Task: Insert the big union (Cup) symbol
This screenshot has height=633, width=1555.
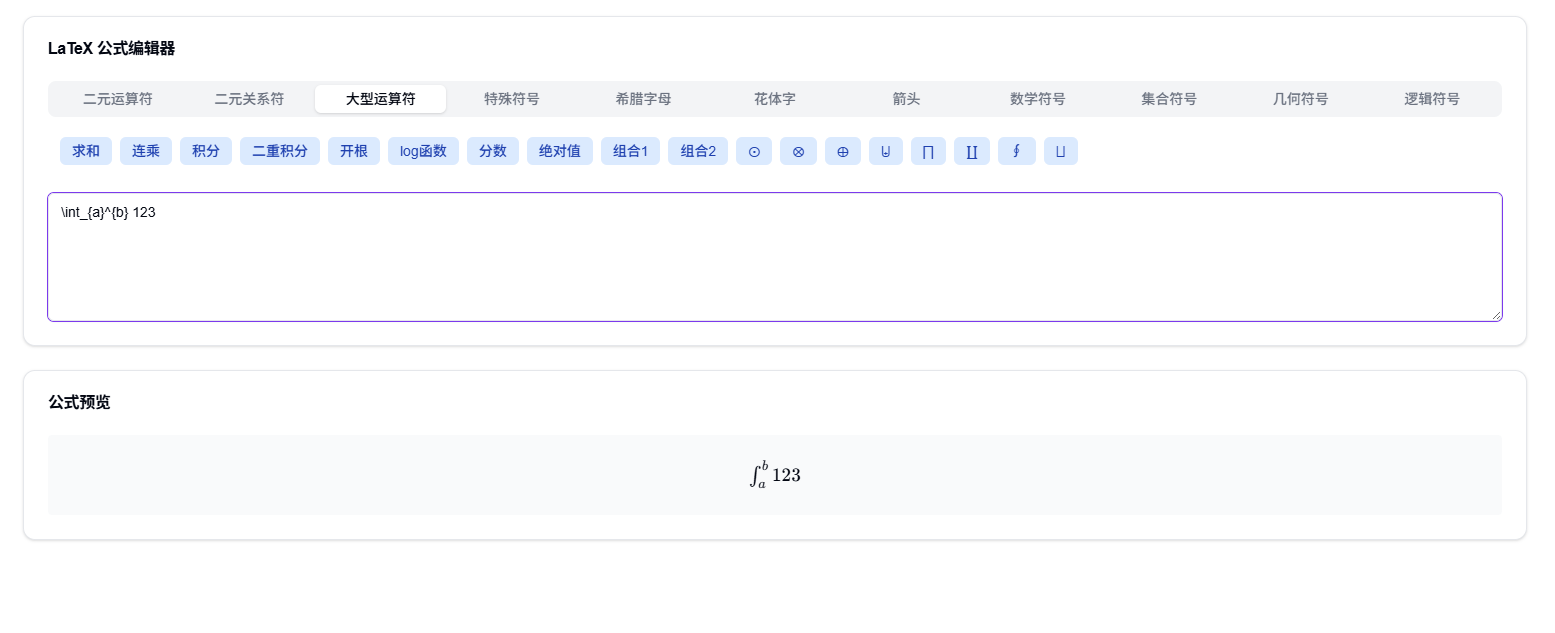Action: [x=885, y=151]
